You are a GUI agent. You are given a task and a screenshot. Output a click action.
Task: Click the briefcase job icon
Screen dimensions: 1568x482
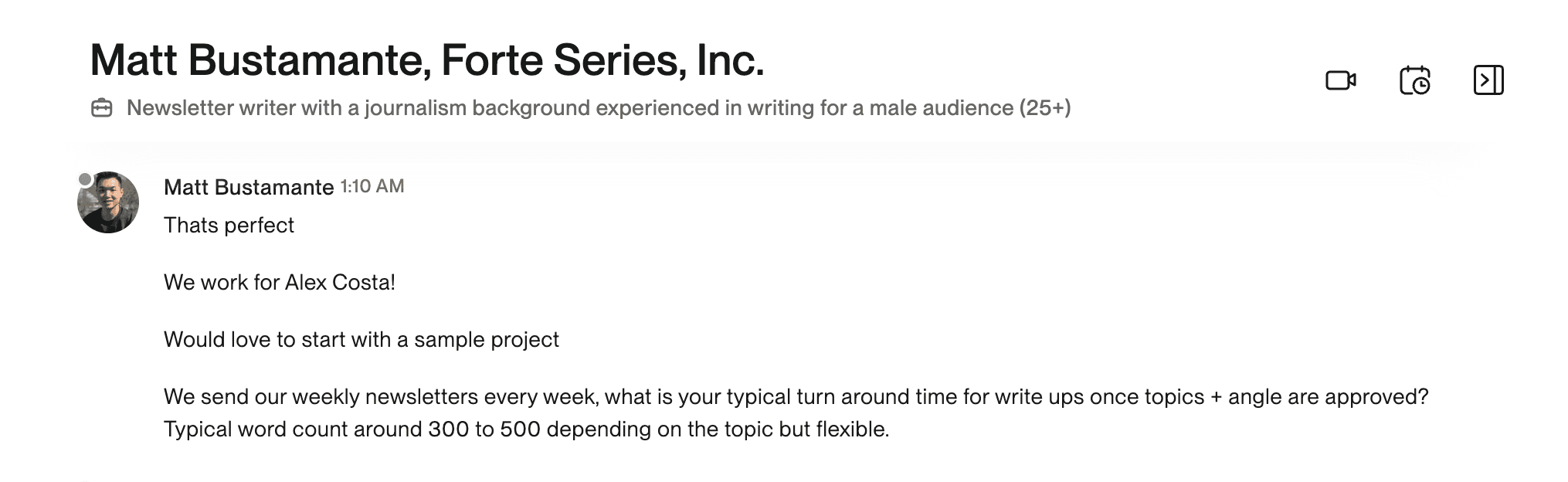(x=102, y=108)
